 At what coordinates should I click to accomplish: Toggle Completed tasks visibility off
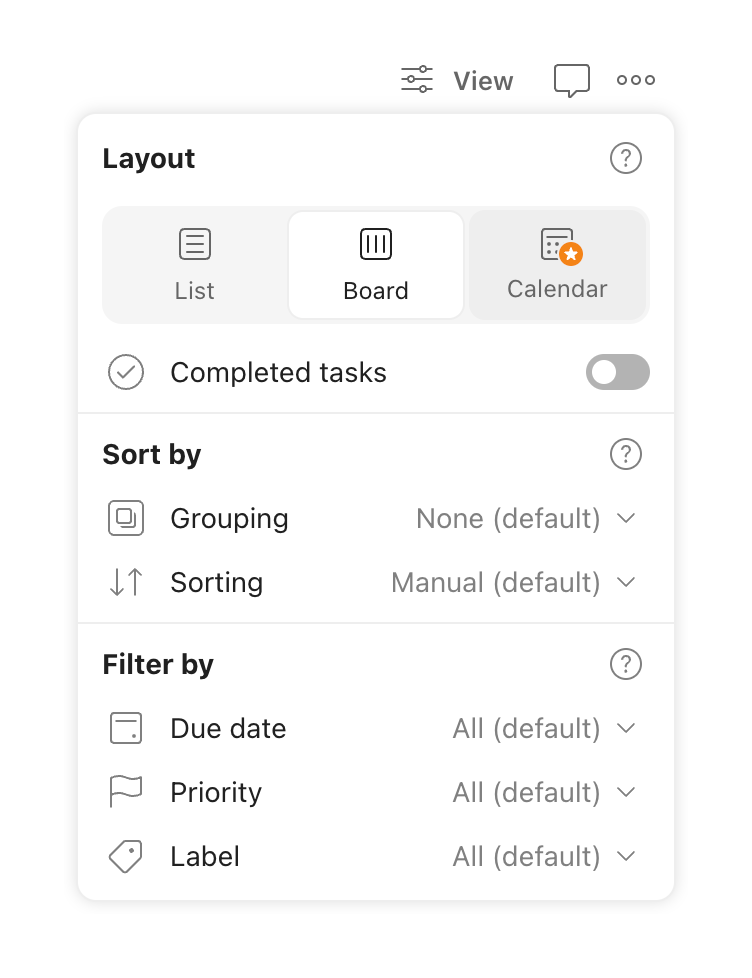pyautogui.click(x=617, y=372)
